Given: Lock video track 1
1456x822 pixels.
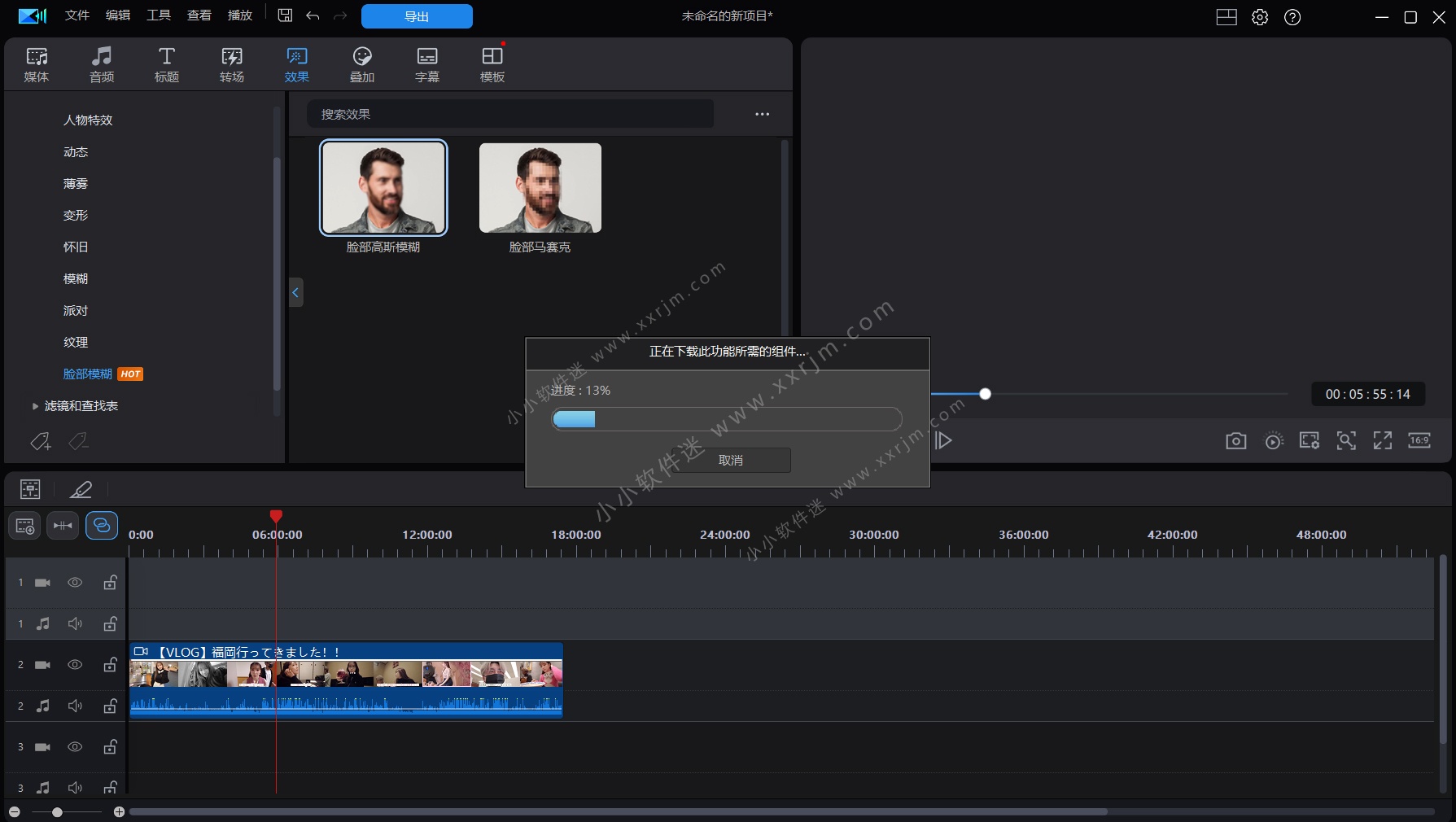Looking at the screenshot, I should coord(110,583).
